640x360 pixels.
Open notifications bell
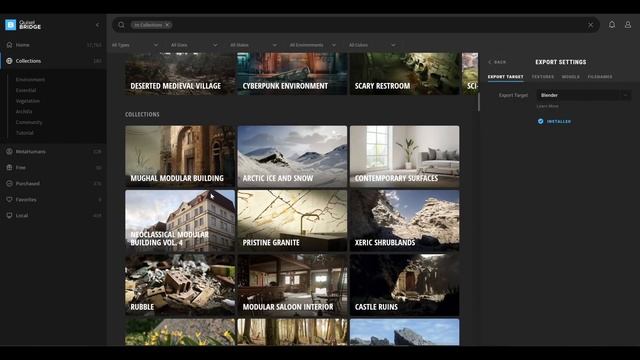coord(612,24)
